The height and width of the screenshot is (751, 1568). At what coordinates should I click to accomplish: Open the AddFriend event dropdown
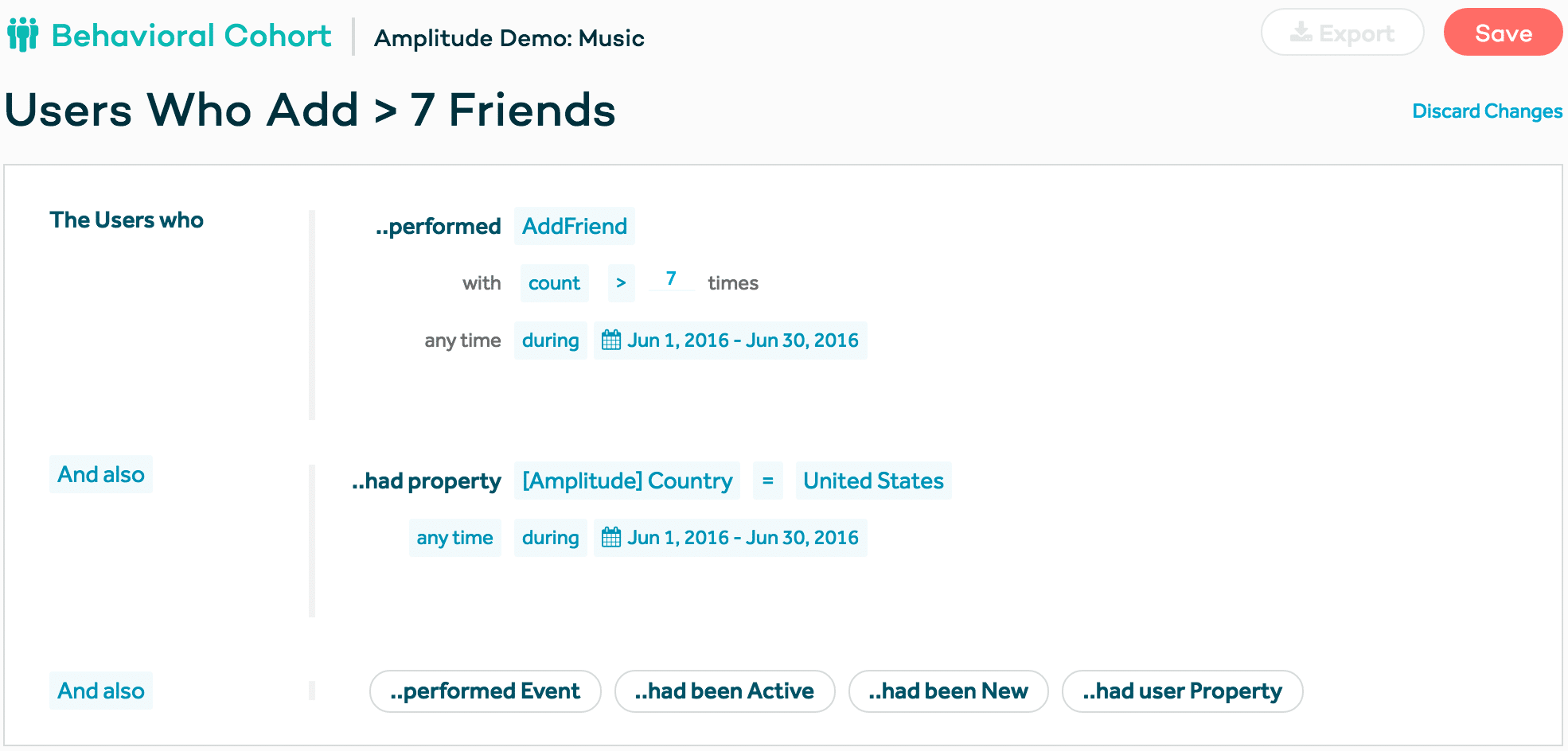point(574,227)
